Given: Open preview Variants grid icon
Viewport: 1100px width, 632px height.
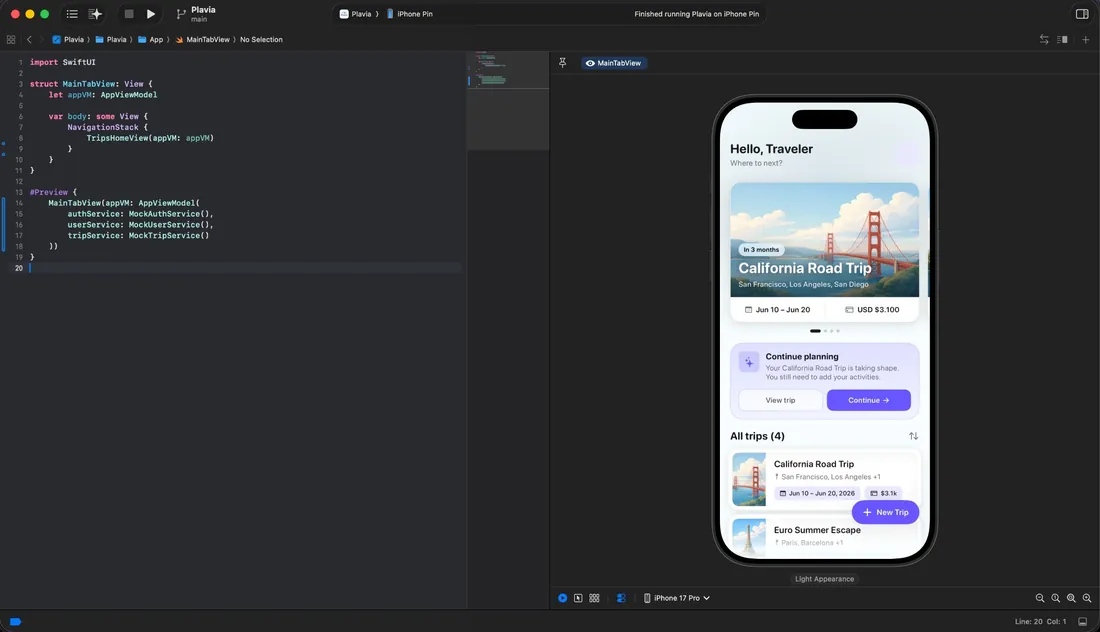Looking at the screenshot, I should 594,598.
